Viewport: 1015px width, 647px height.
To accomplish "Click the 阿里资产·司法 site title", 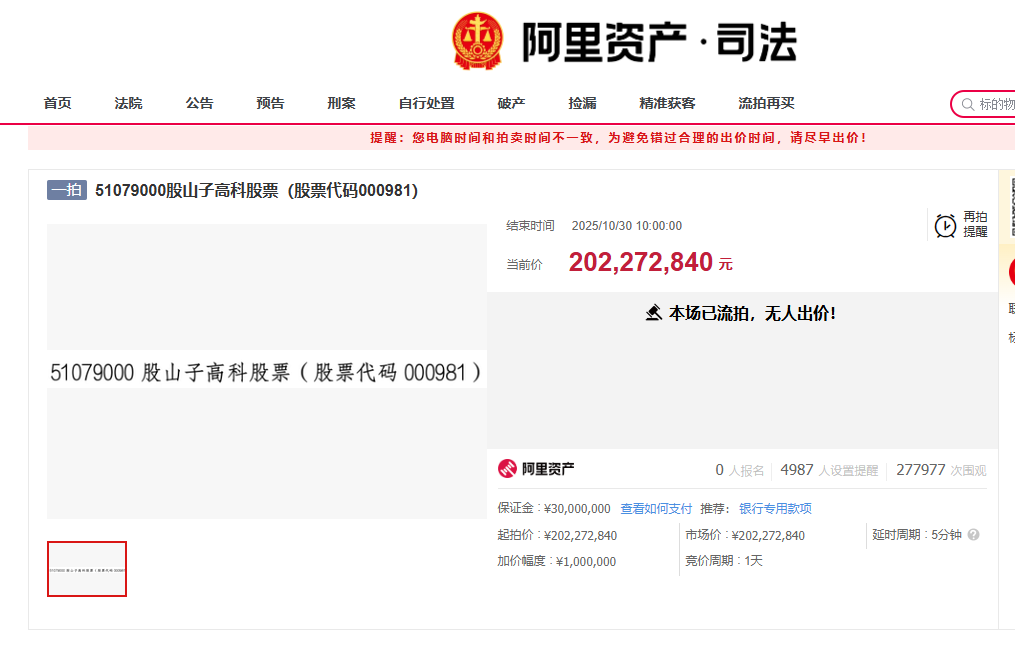I will pyautogui.click(x=659, y=42).
